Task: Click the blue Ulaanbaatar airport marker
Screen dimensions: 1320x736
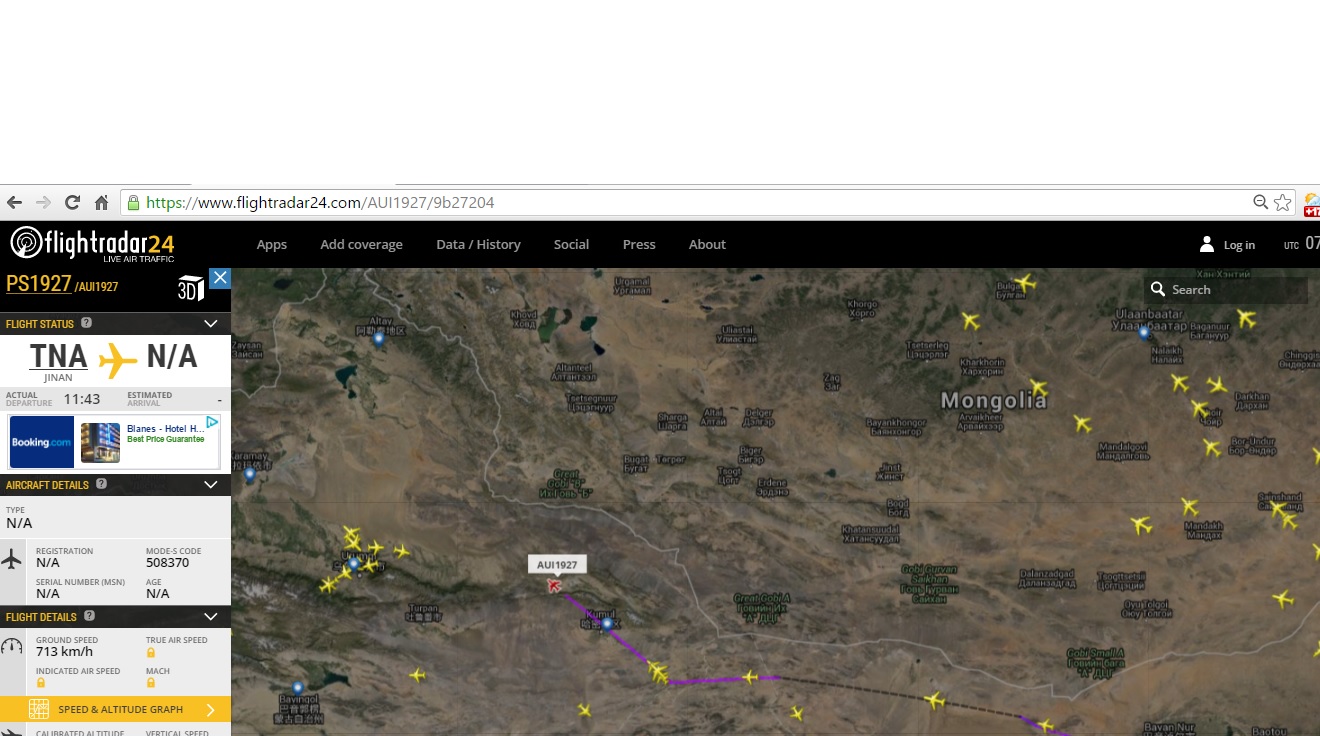Action: [x=1144, y=332]
